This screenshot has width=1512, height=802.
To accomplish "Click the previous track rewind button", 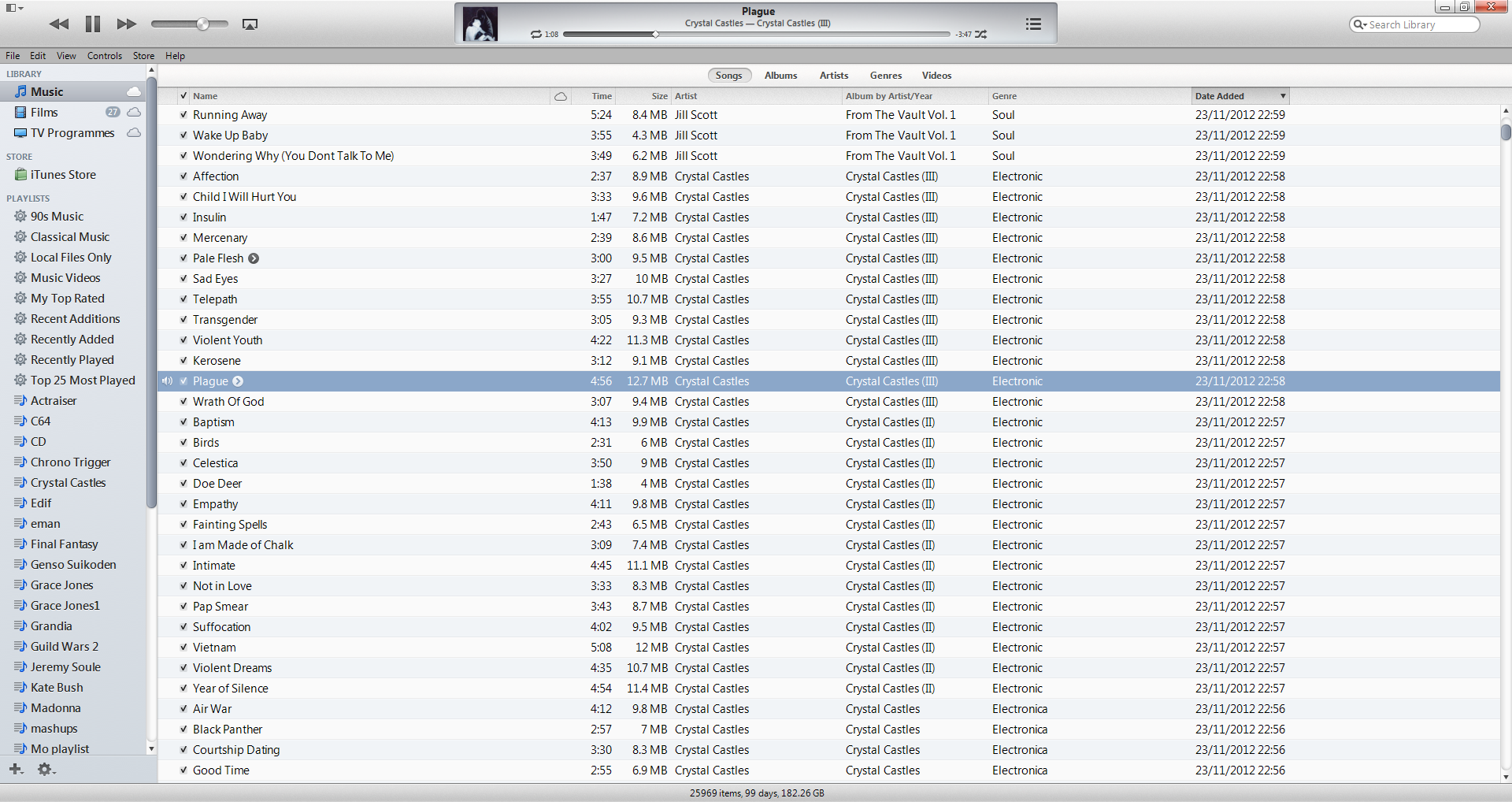I will click(x=59, y=24).
